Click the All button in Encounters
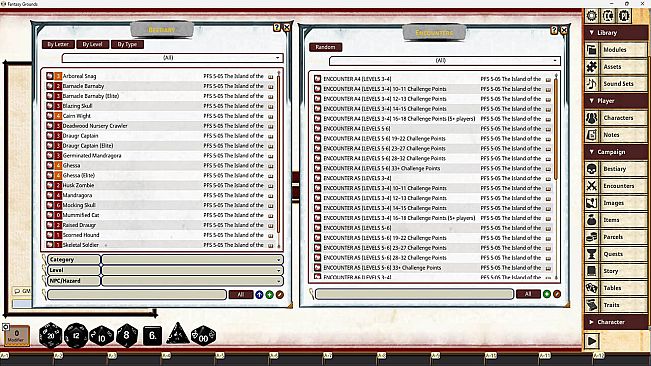The width and height of the screenshot is (651, 366). coord(528,294)
